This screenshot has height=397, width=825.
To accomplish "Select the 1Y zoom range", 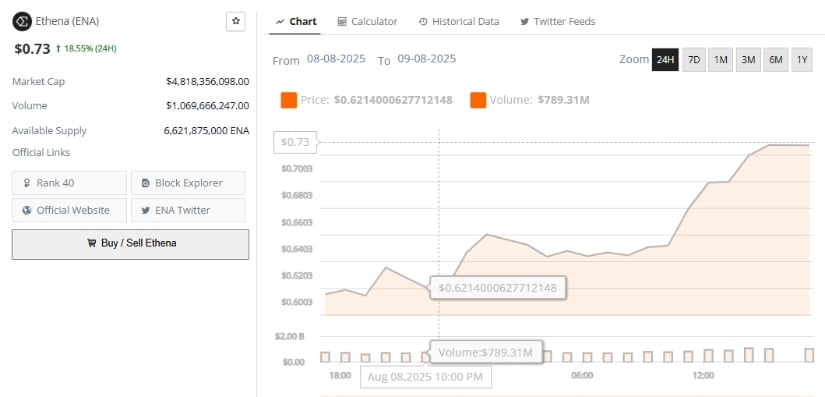I will click(802, 60).
